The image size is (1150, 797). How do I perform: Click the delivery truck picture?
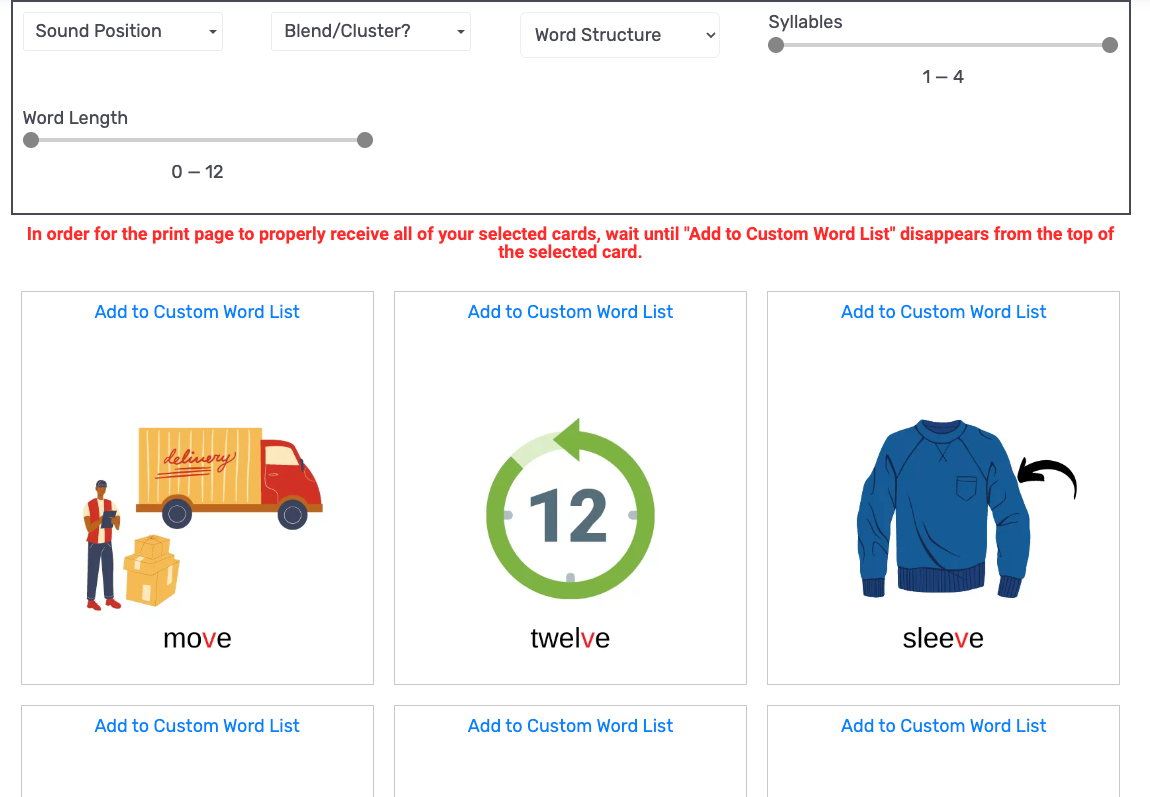[x=203, y=518]
